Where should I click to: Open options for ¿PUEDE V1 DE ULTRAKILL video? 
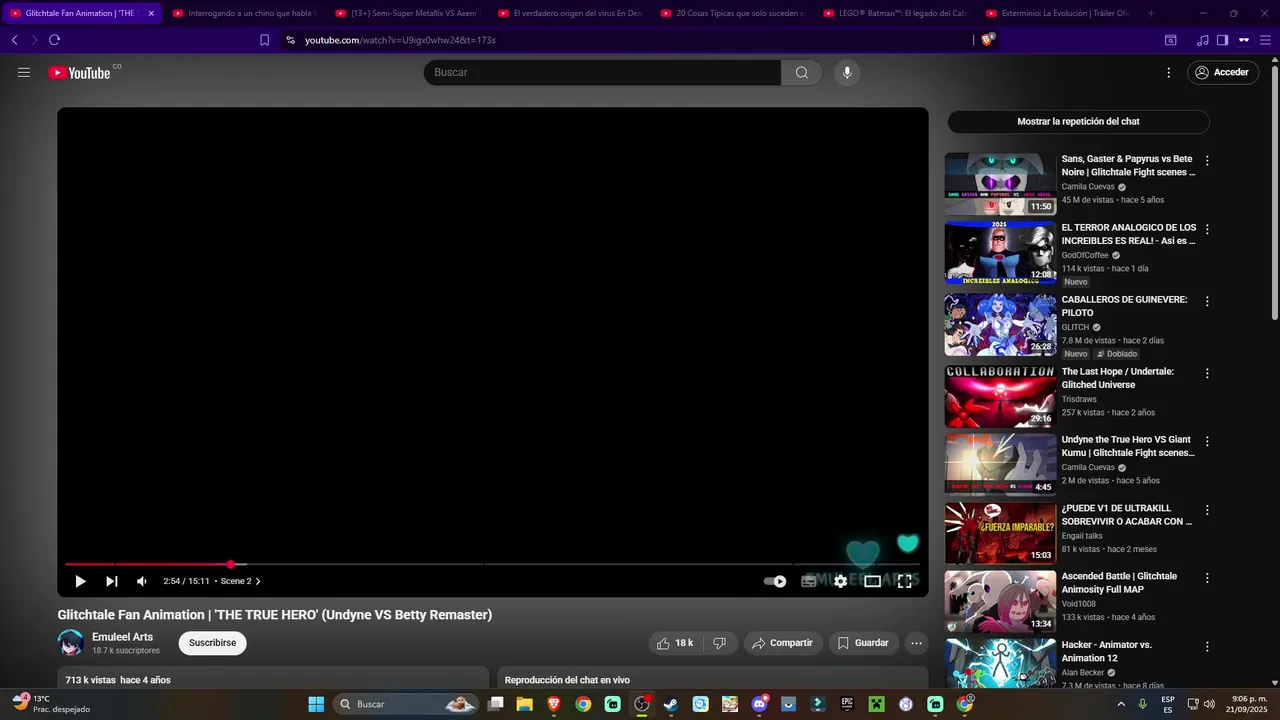pyautogui.click(x=1207, y=509)
